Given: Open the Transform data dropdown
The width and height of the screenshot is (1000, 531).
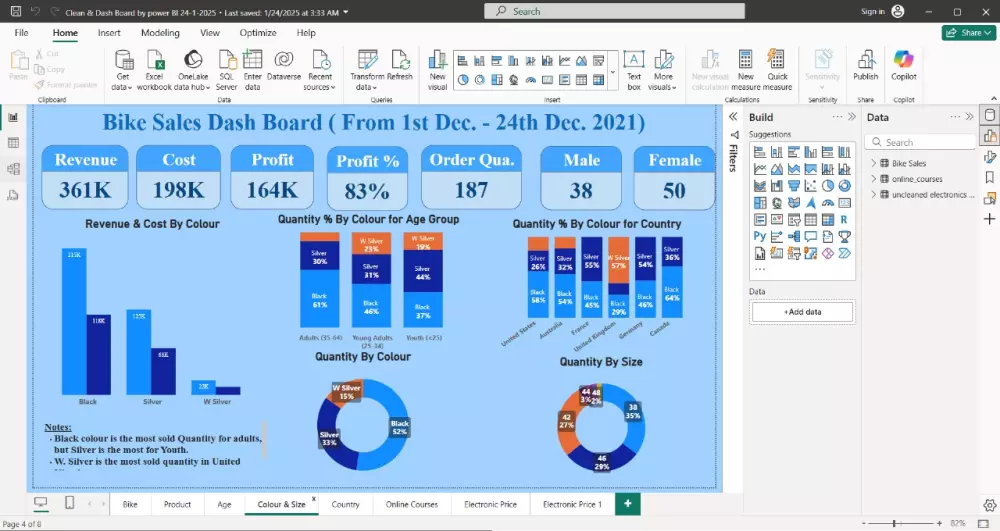Looking at the screenshot, I should coord(367,70).
